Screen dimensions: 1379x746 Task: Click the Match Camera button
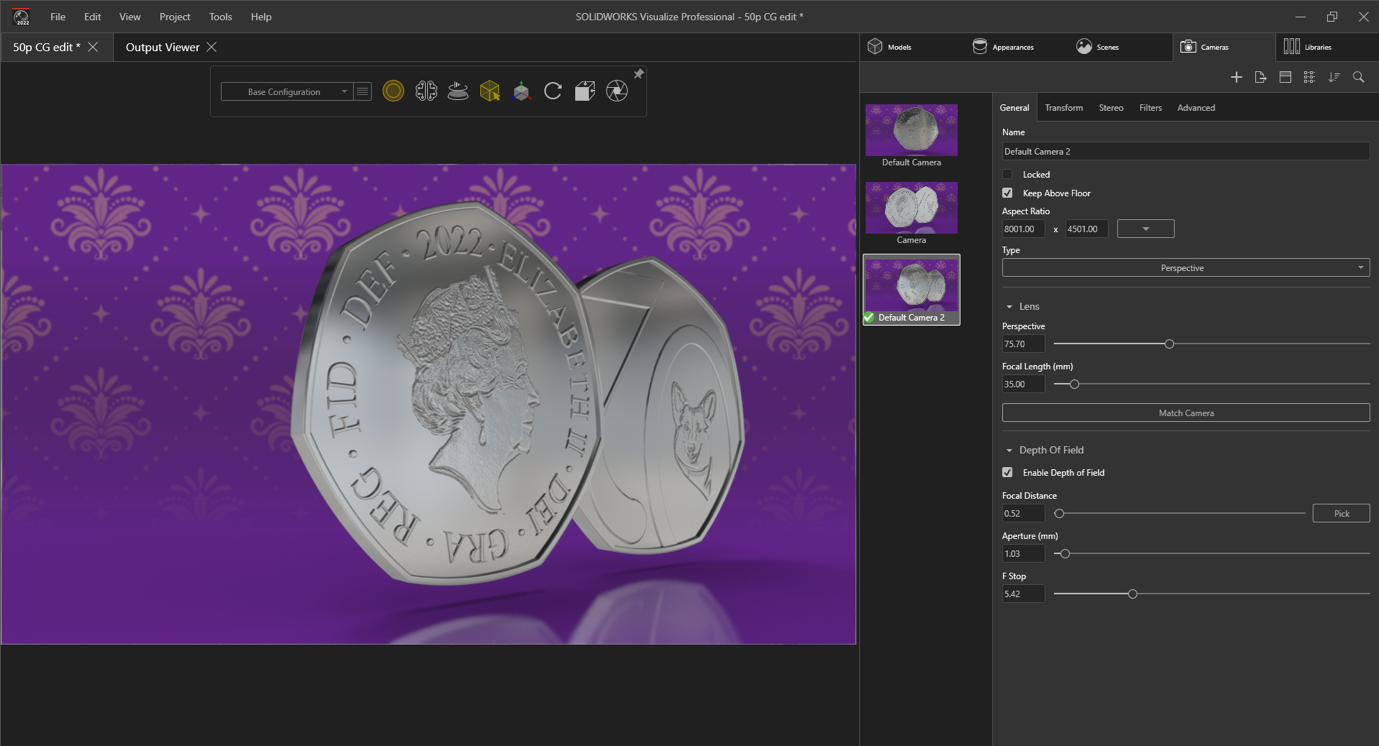[1185, 413]
